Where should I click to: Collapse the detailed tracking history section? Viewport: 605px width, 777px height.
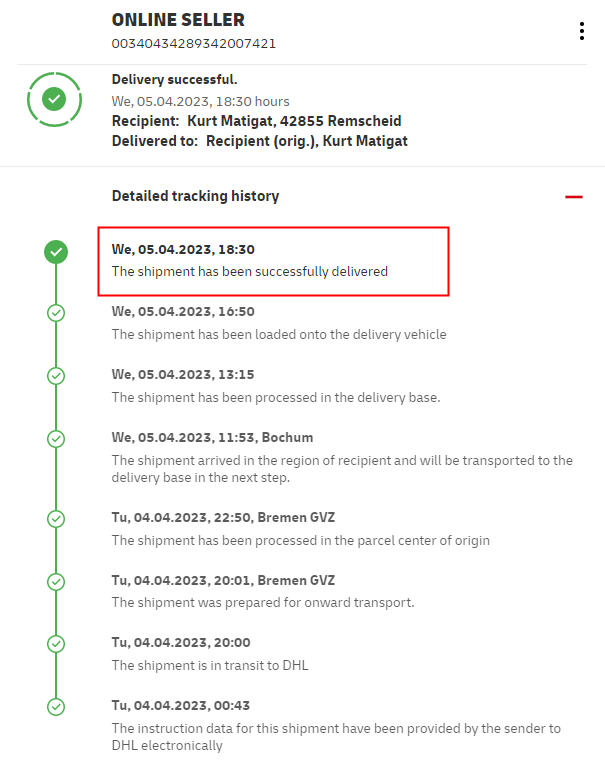pos(573,197)
